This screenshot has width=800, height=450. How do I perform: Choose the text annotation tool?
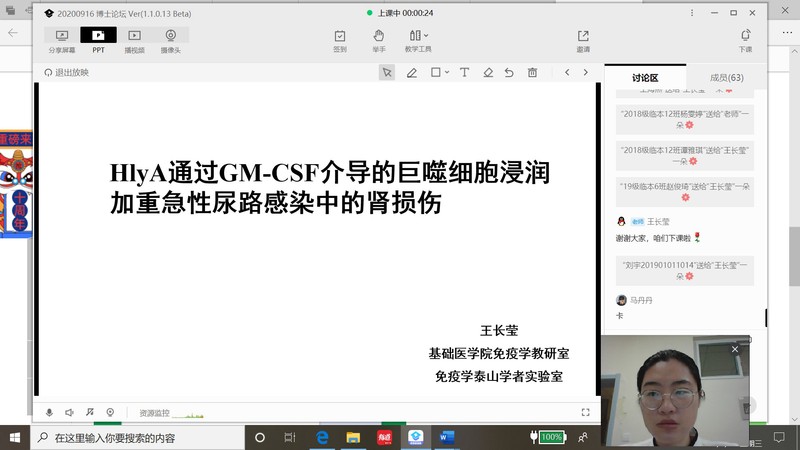(464, 73)
